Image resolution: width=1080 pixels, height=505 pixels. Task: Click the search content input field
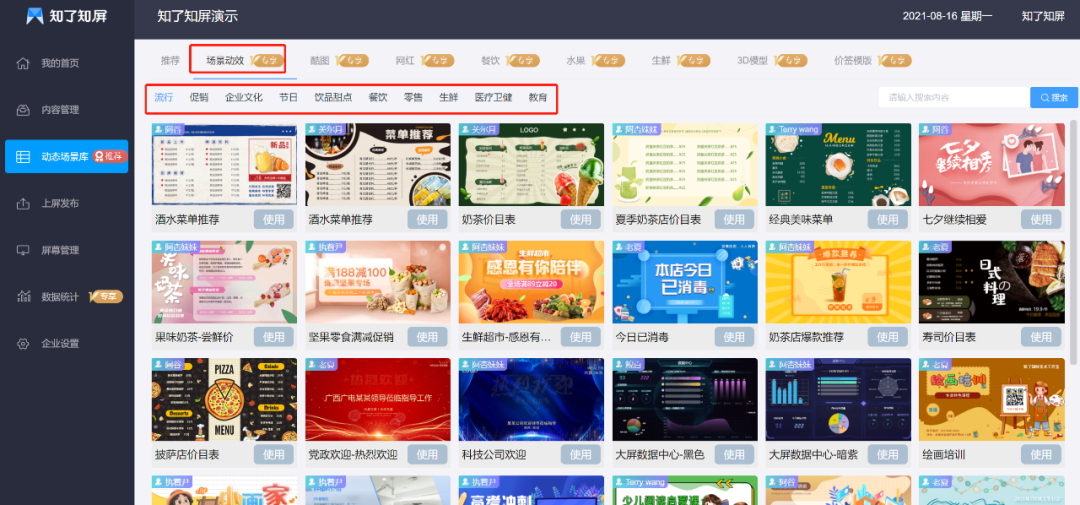coord(954,98)
